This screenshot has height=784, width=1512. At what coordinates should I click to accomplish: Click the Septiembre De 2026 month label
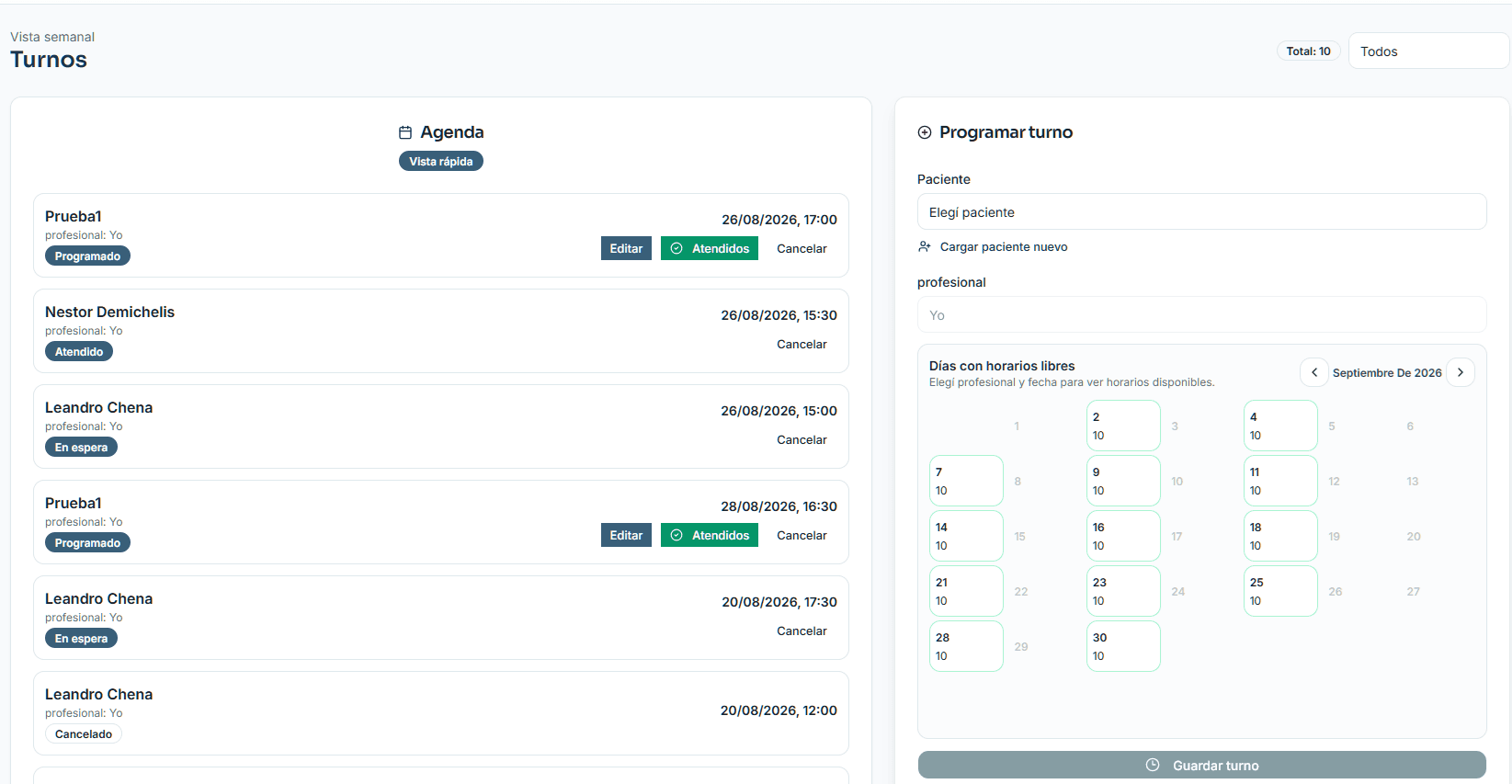click(1387, 372)
